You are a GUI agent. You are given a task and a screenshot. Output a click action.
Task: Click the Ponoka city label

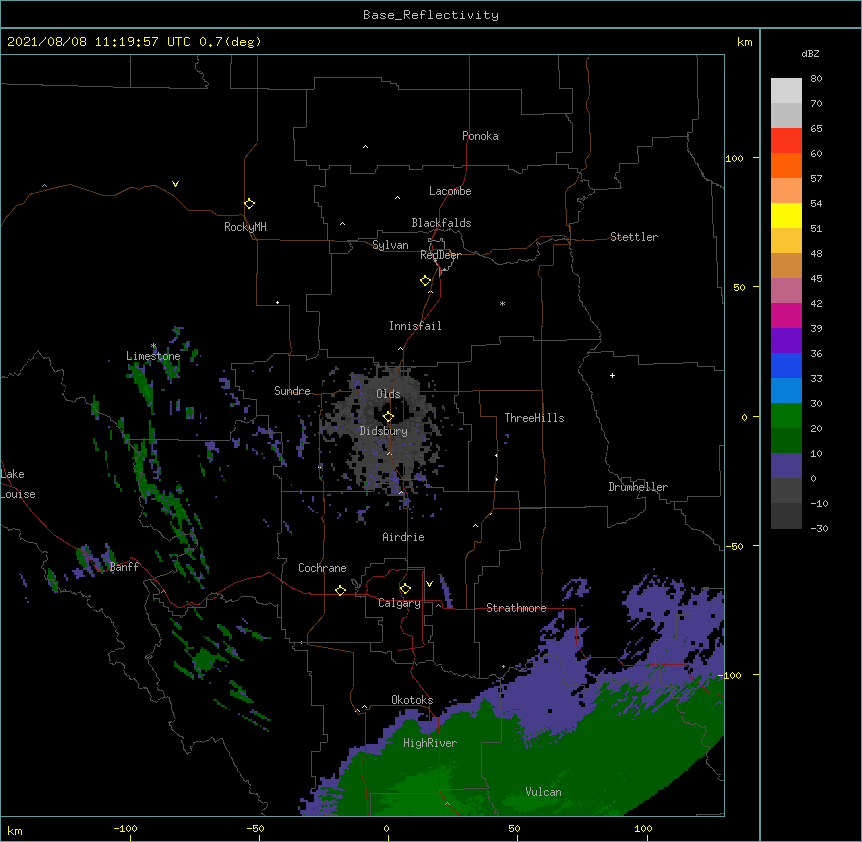click(x=480, y=136)
